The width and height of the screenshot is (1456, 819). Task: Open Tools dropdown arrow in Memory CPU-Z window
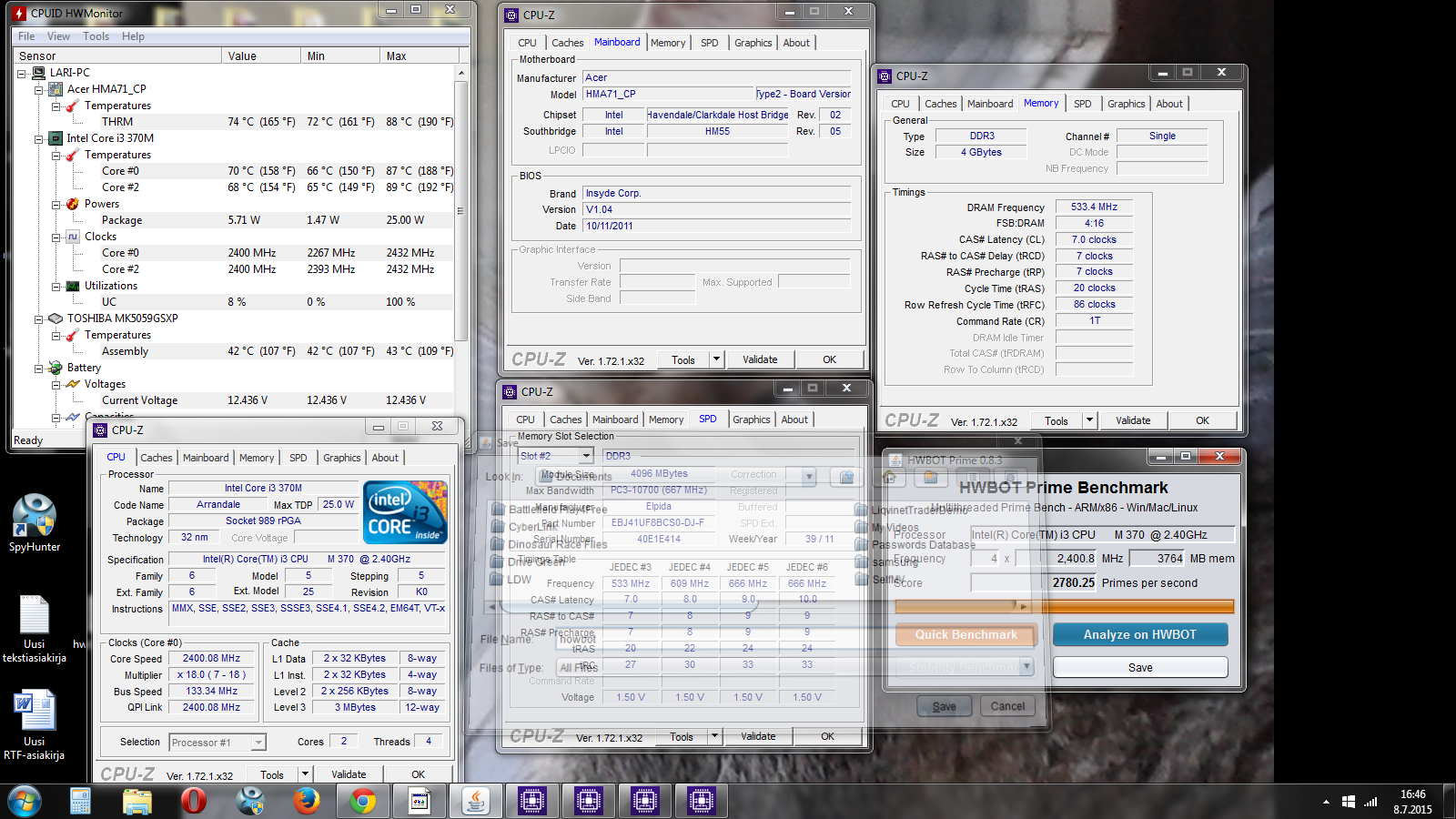point(1089,420)
